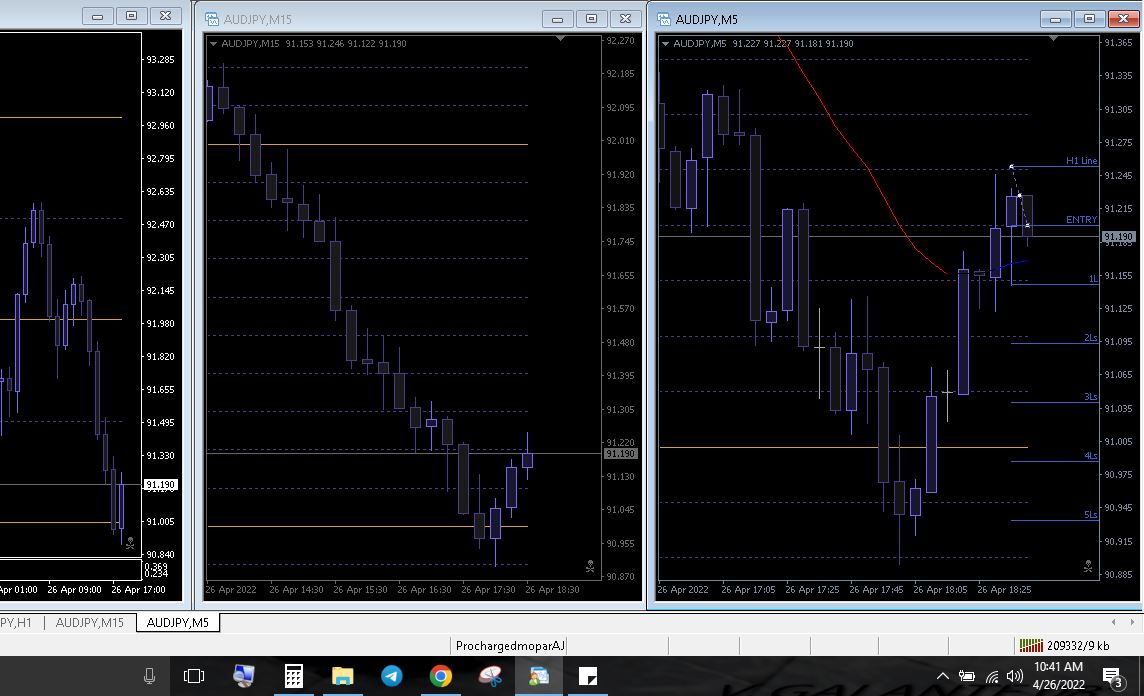Show hidden system tray icons

point(943,676)
